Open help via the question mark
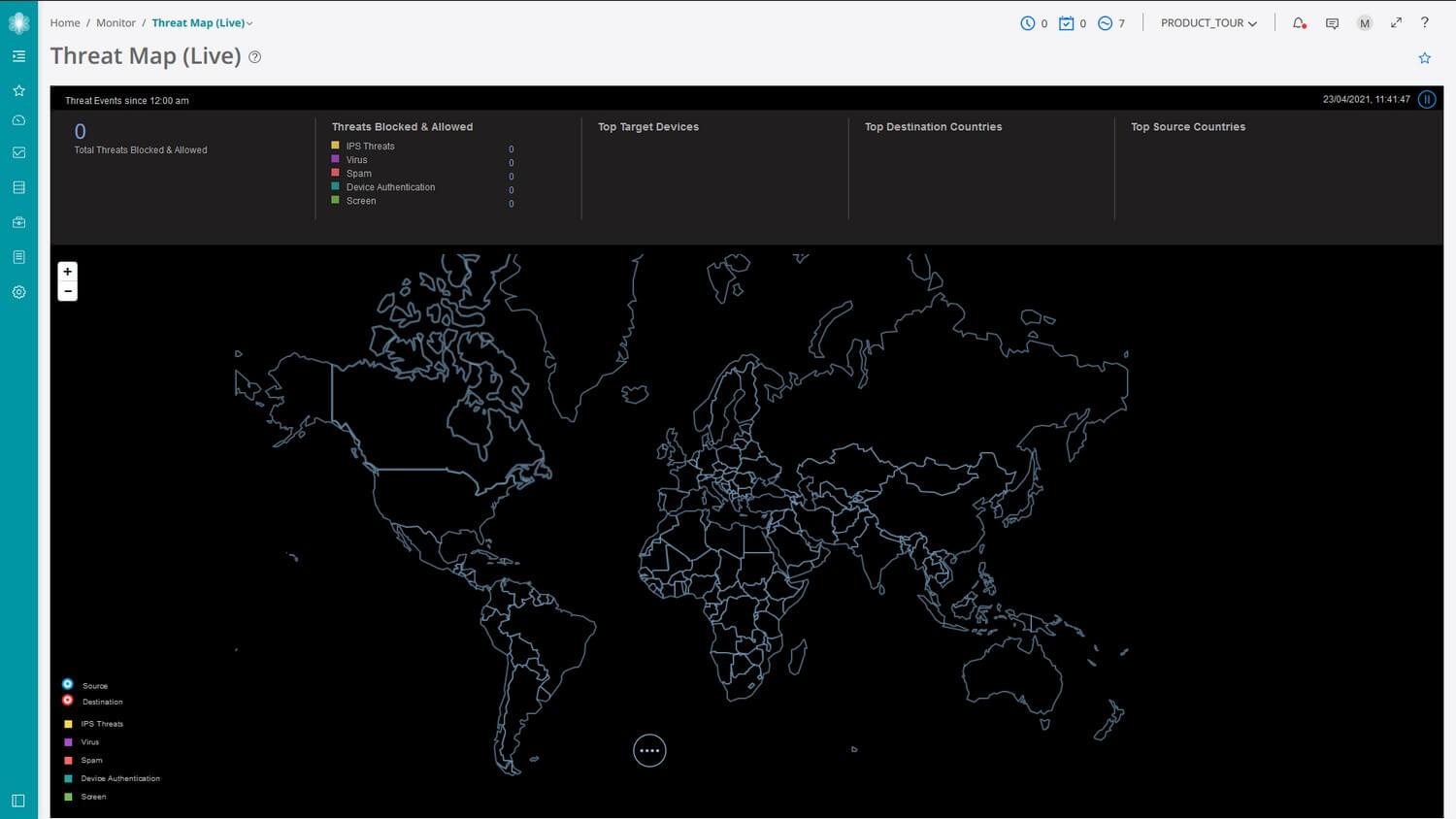This screenshot has height=819, width=1456. [1425, 22]
